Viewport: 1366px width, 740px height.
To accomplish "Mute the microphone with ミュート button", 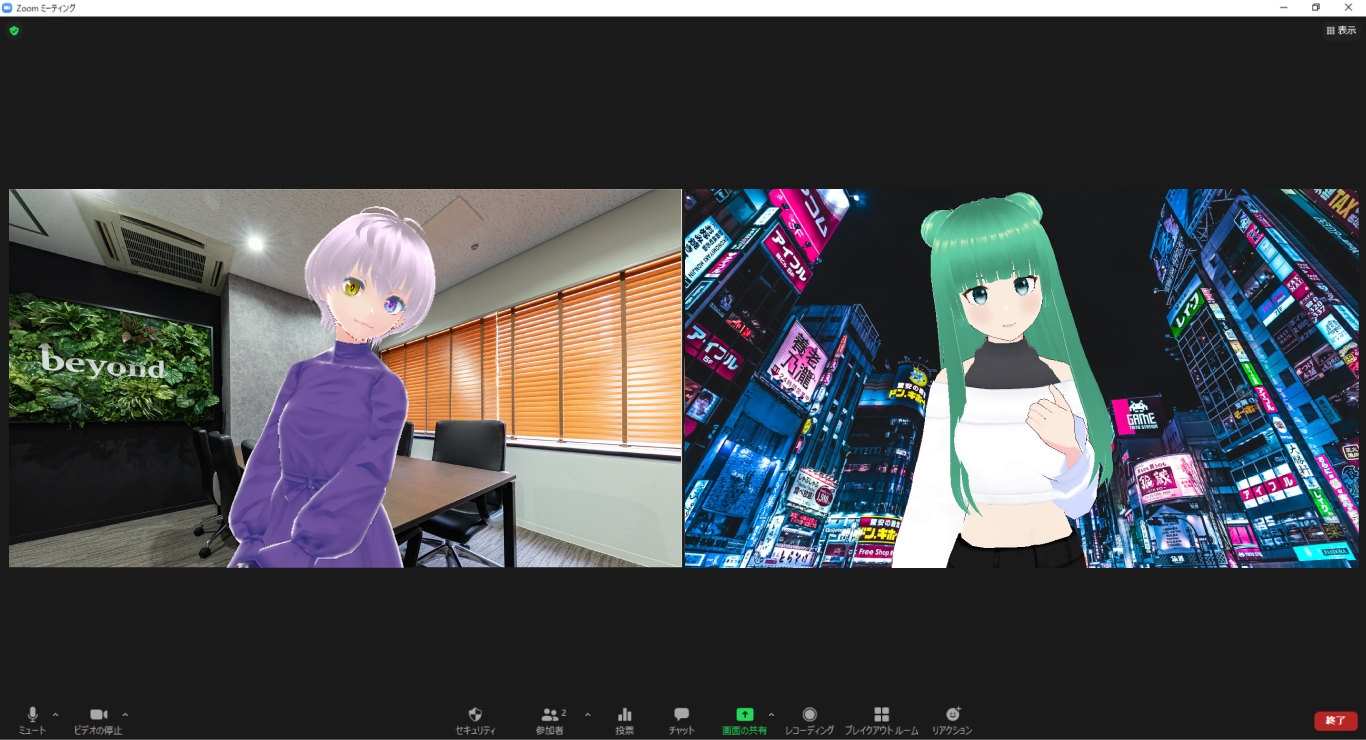I will [32, 720].
